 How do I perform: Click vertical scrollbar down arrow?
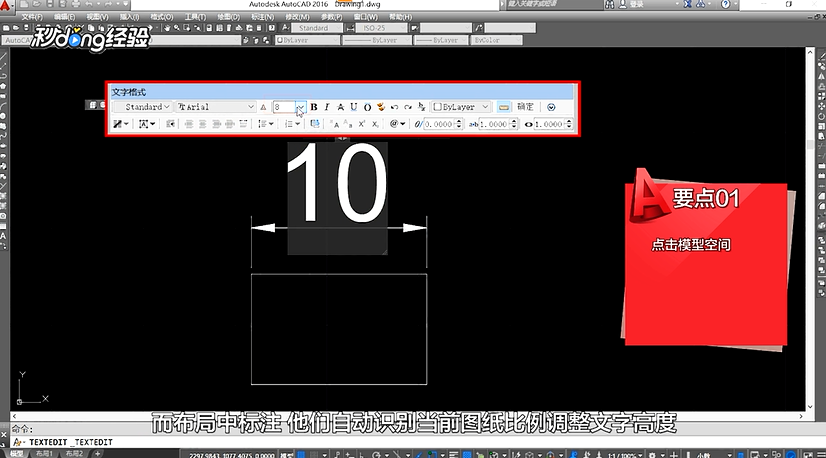810,407
